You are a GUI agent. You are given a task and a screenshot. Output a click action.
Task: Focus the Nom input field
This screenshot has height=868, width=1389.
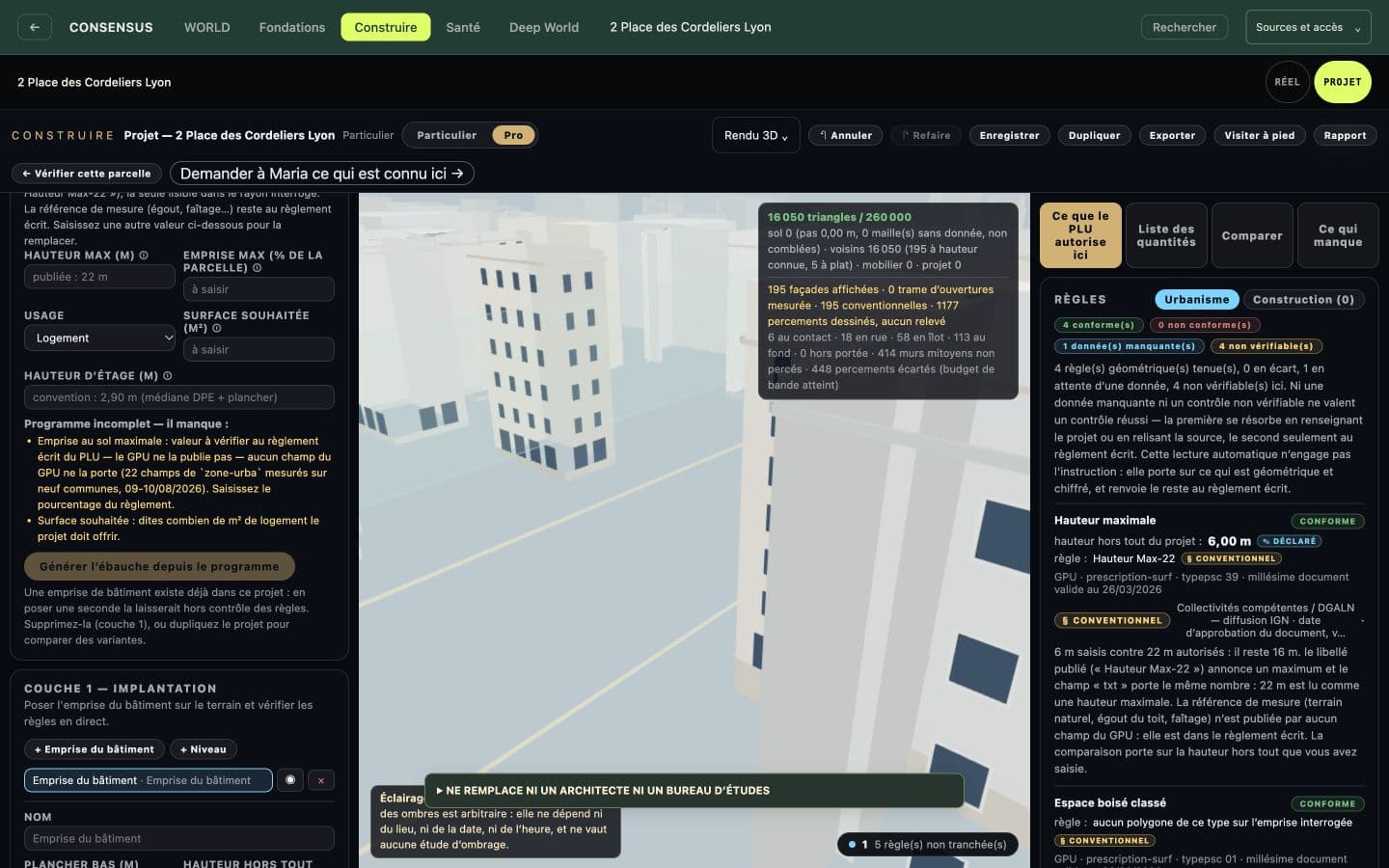pos(179,838)
